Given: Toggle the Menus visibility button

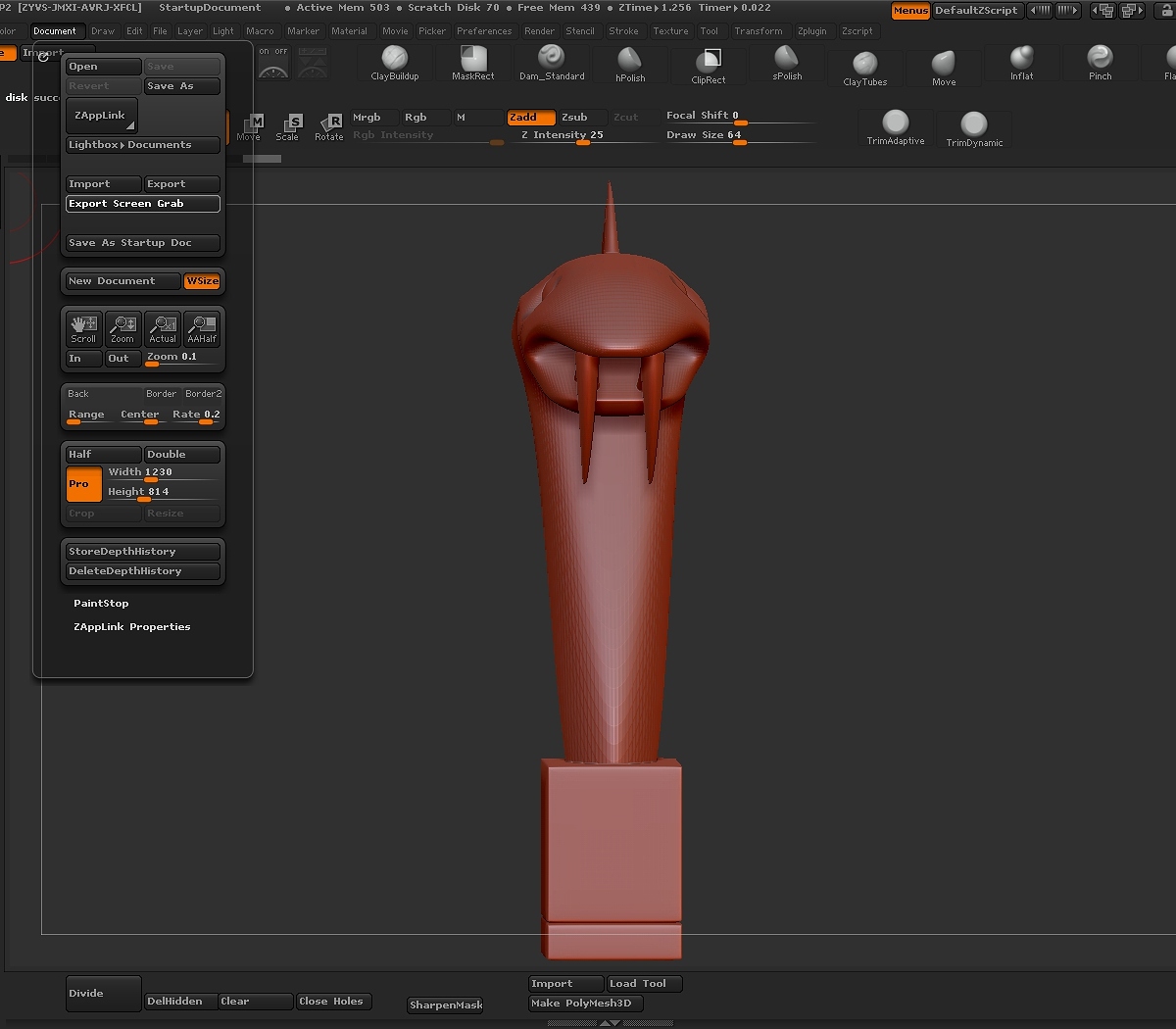Looking at the screenshot, I should (910, 11).
